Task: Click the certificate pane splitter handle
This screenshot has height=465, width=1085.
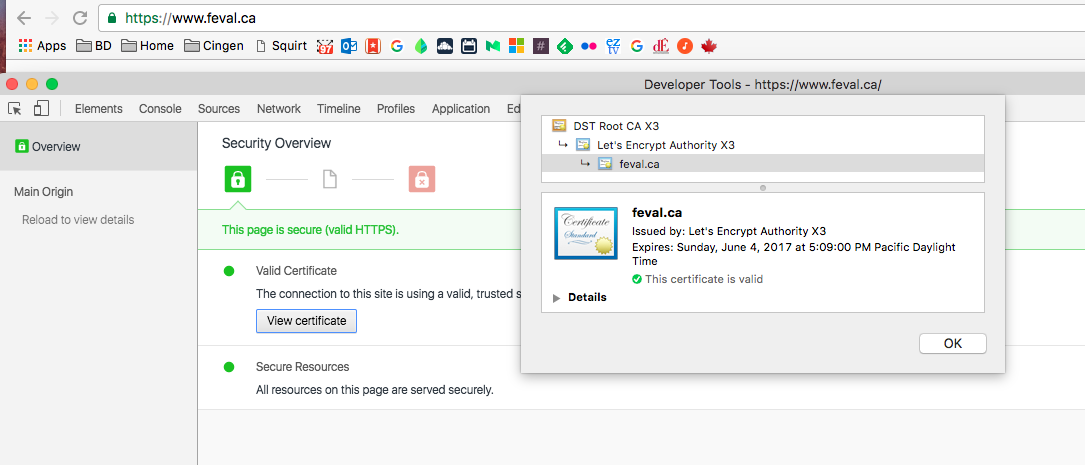Action: 763,188
